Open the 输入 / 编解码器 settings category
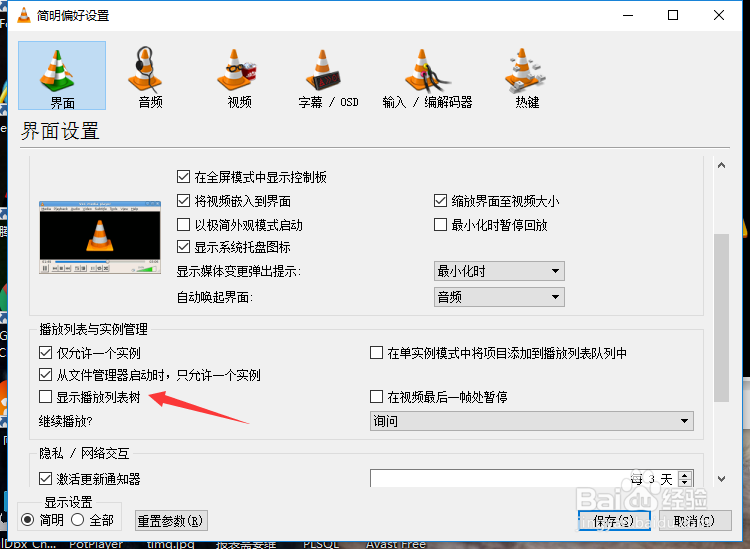750x549 pixels. (427, 77)
